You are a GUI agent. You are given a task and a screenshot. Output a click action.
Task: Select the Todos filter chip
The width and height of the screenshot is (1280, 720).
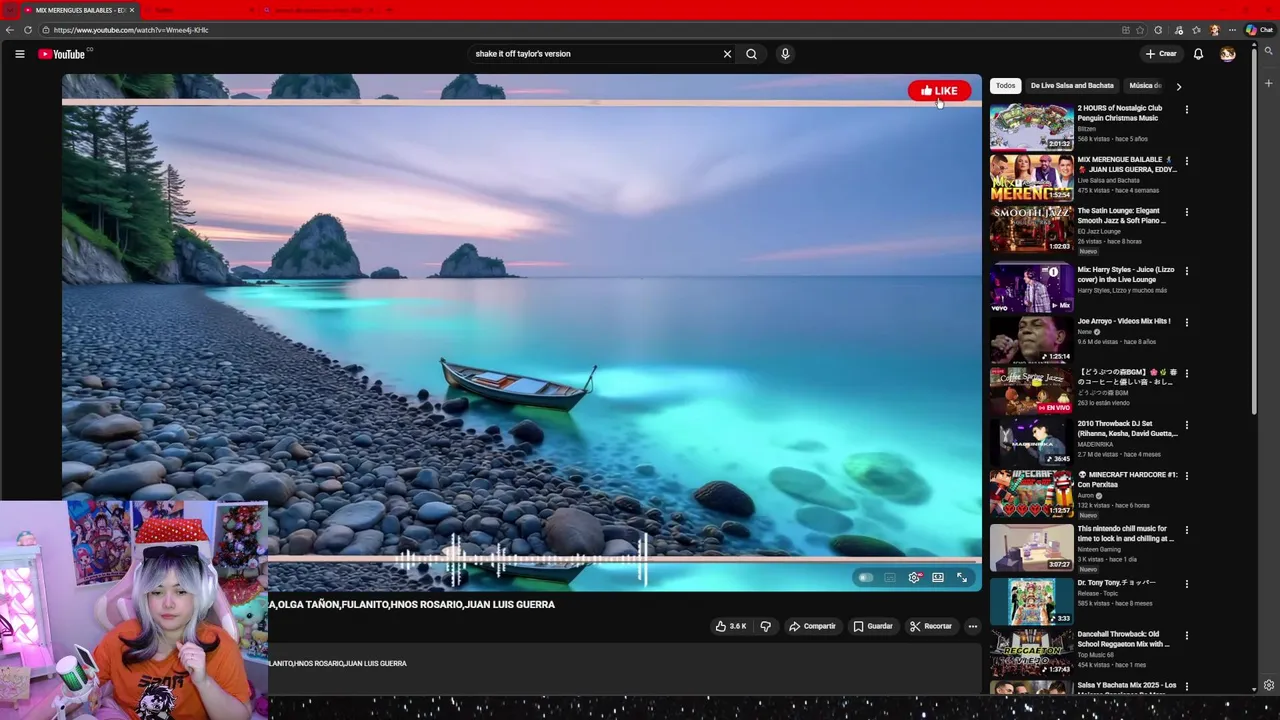1005,86
